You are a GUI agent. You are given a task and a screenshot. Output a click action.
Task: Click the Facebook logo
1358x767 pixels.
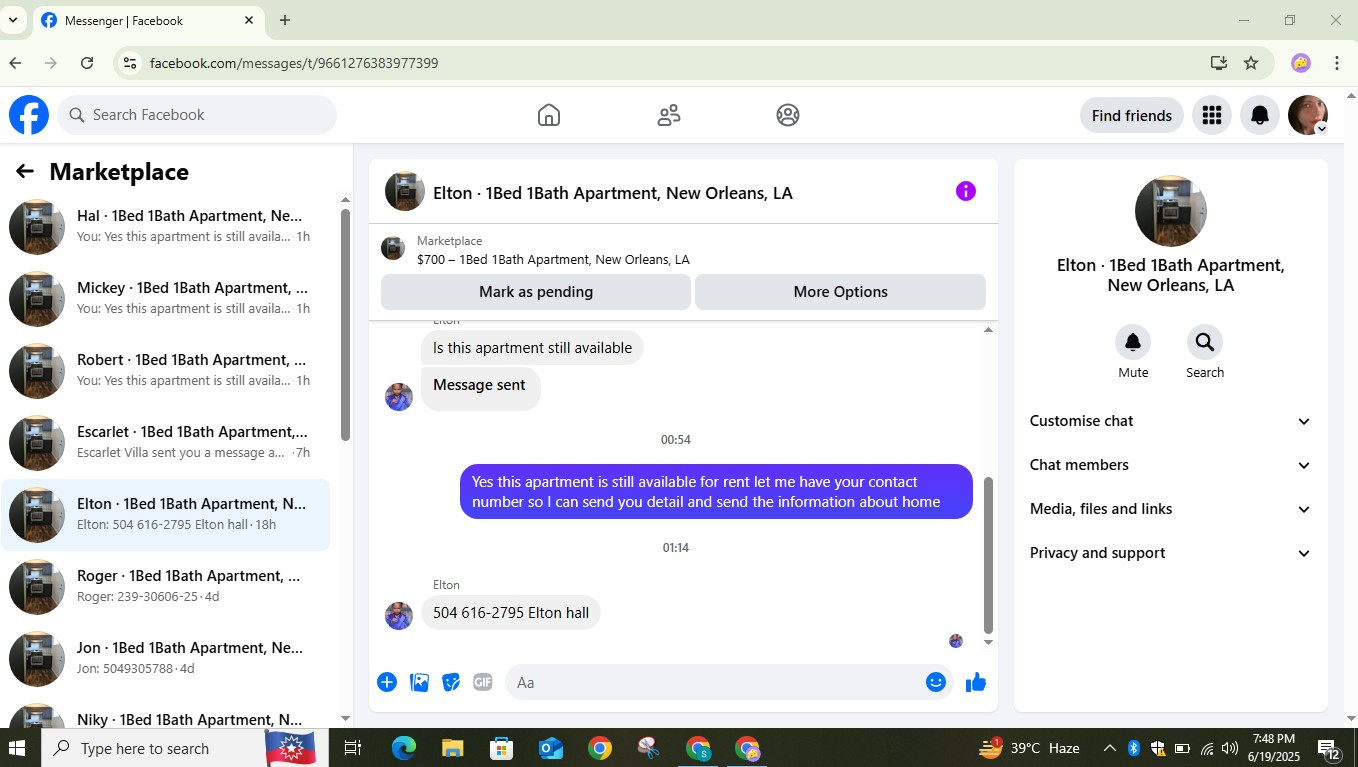pos(29,115)
